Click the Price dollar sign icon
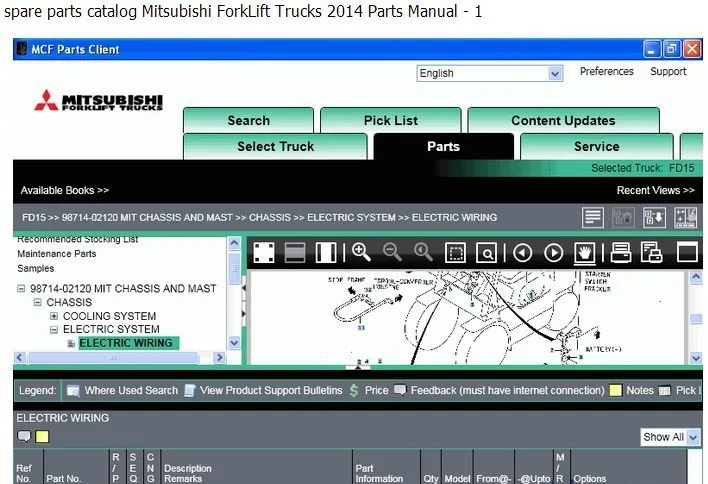 [x=354, y=391]
